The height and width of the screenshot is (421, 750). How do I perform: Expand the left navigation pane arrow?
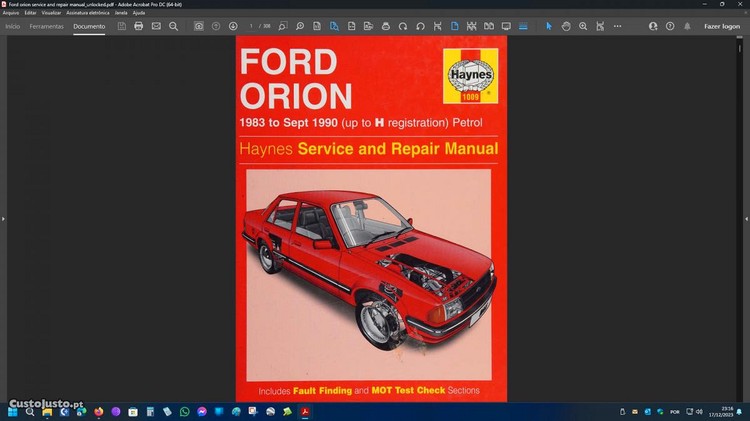coord(4,218)
